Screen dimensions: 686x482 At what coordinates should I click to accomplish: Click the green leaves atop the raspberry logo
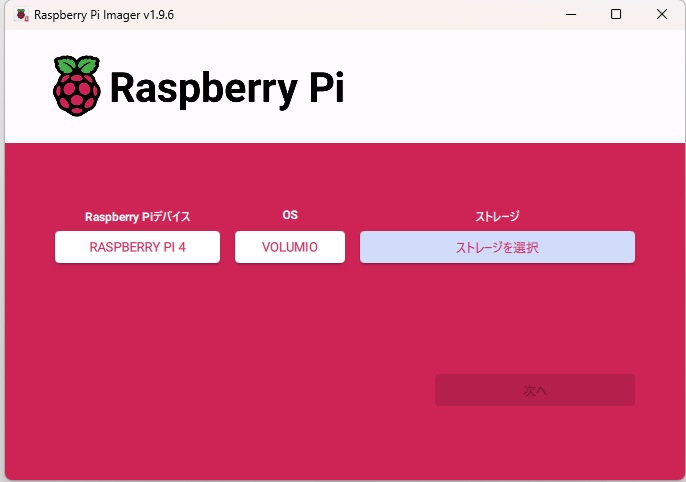pyautogui.click(x=76, y=66)
